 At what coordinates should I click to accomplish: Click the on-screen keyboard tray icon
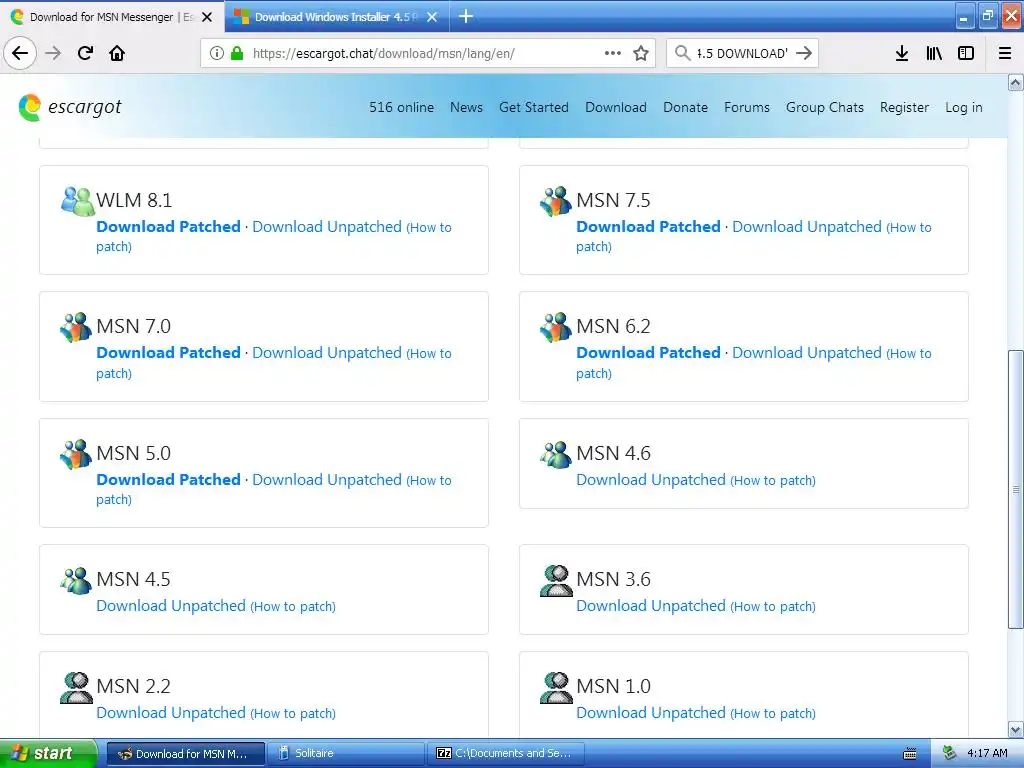pyautogui.click(x=909, y=754)
